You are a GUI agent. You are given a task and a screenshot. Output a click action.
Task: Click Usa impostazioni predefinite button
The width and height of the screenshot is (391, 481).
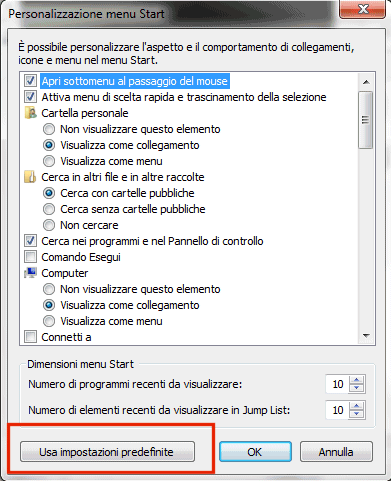coord(107,452)
